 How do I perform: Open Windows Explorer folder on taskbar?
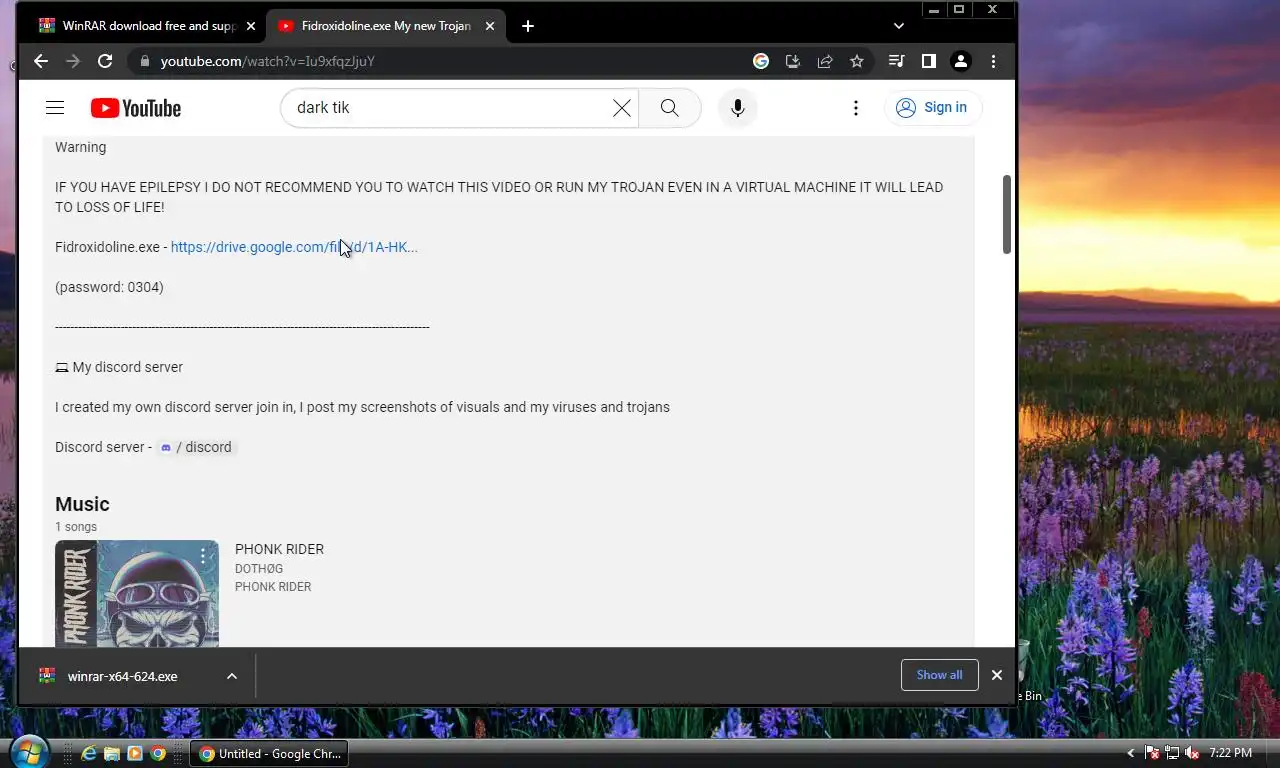[x=112, y=753]
